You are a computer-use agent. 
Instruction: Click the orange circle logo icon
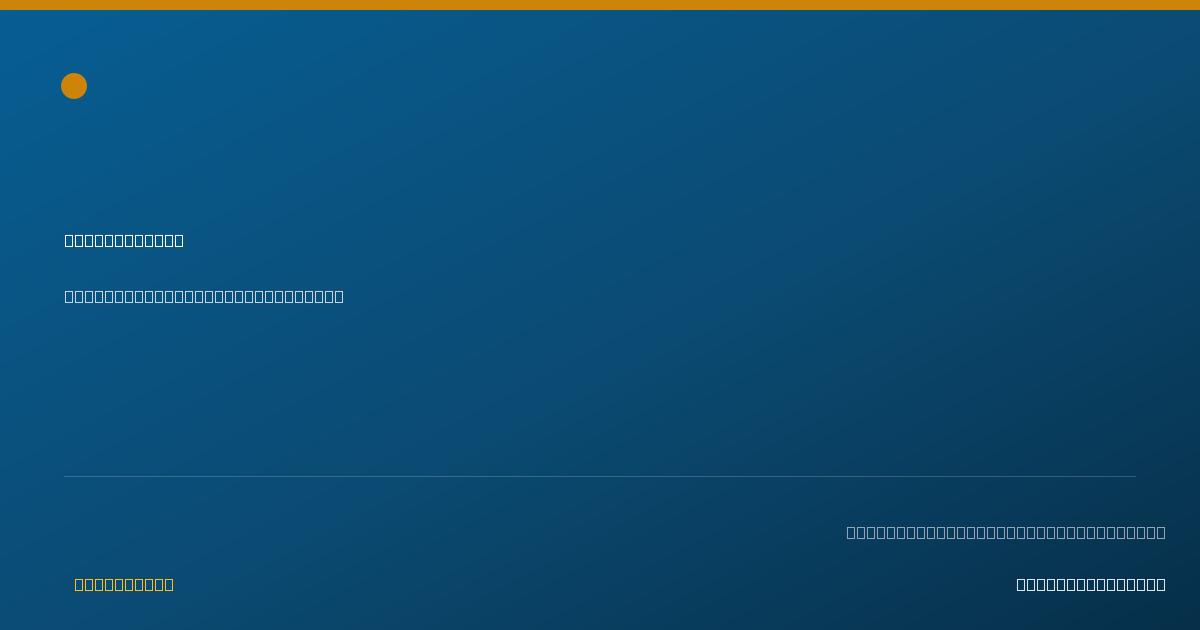(74, 86)
